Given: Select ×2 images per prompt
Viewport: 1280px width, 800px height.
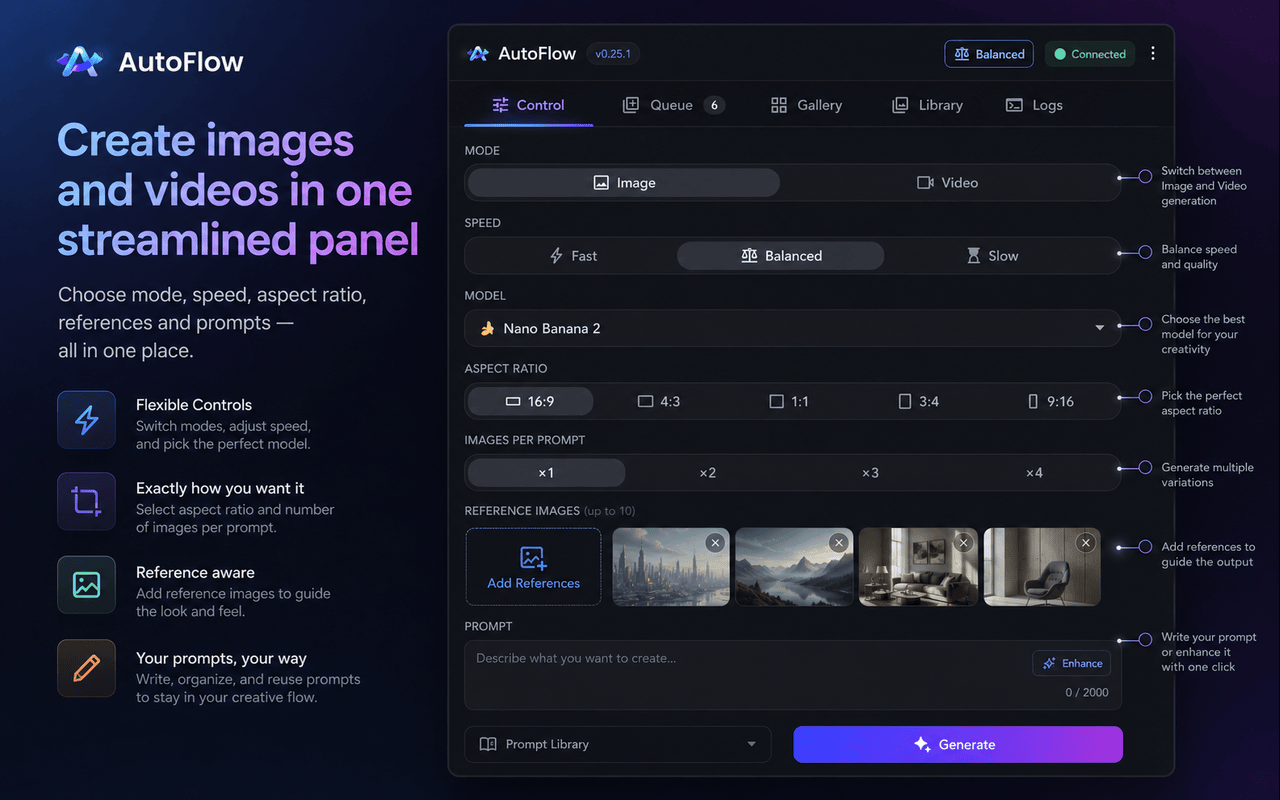Looking at the screenshot, I should tap(708, 473).
